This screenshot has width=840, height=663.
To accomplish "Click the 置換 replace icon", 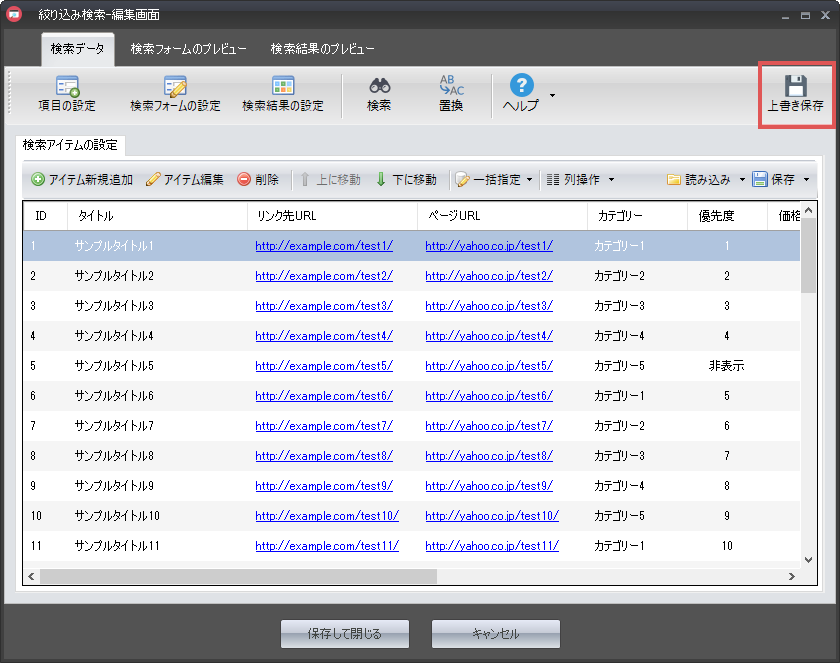I will (451, 87).
